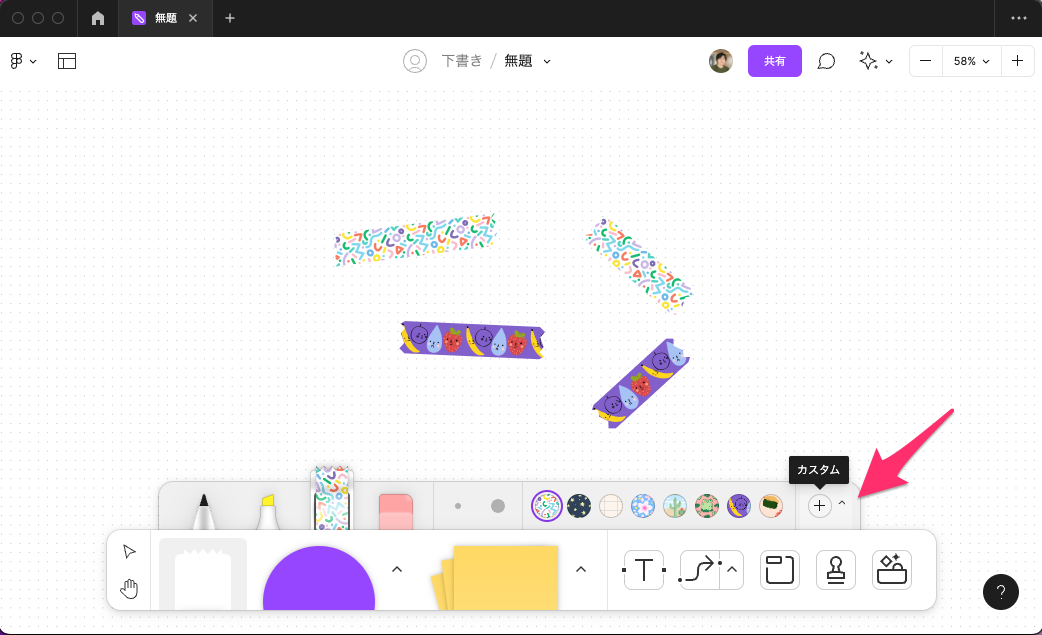Select the stamp tool
Viewport: 1042px width, 635px height.
coord(836,570)
